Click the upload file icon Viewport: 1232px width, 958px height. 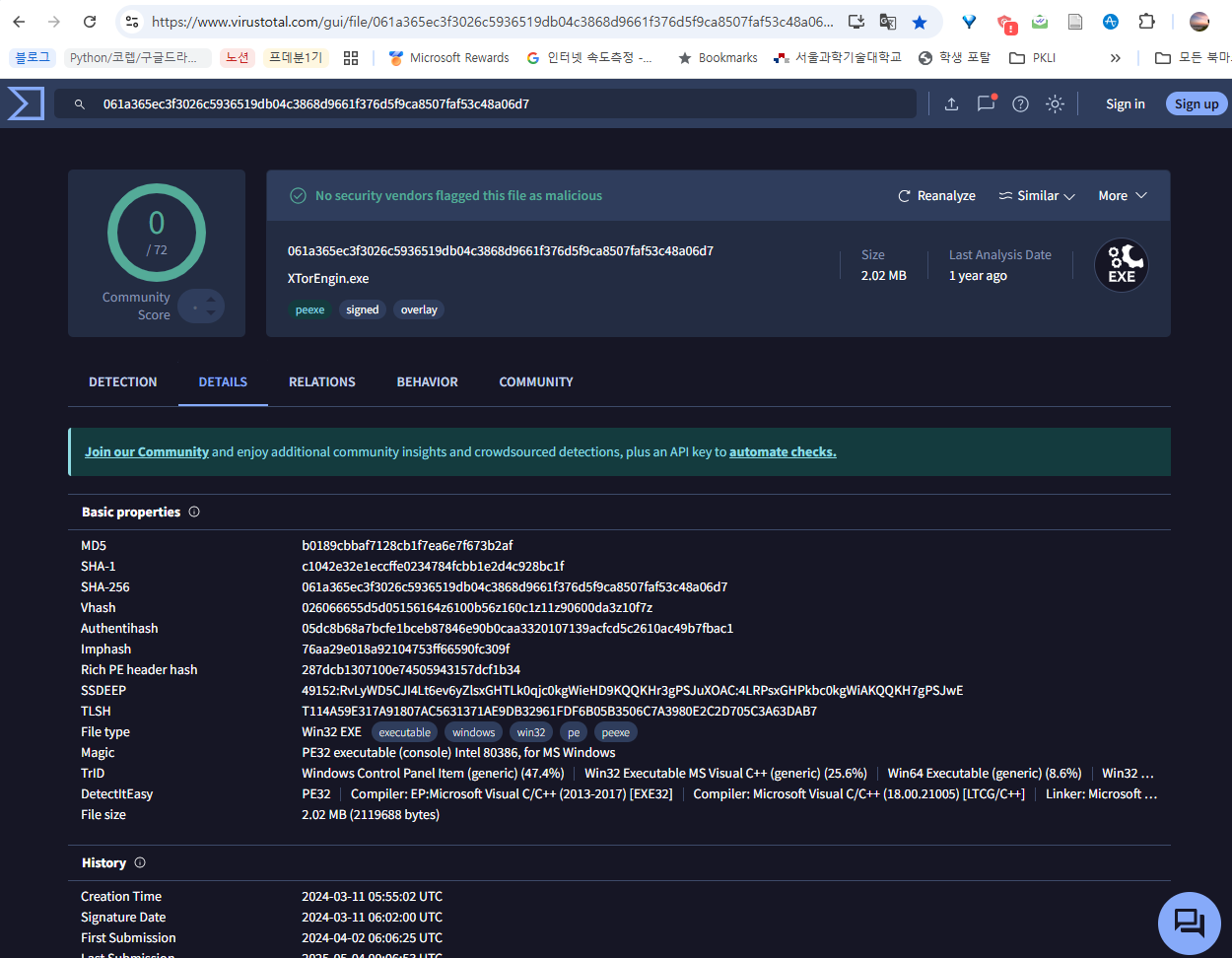pos(951,103)
